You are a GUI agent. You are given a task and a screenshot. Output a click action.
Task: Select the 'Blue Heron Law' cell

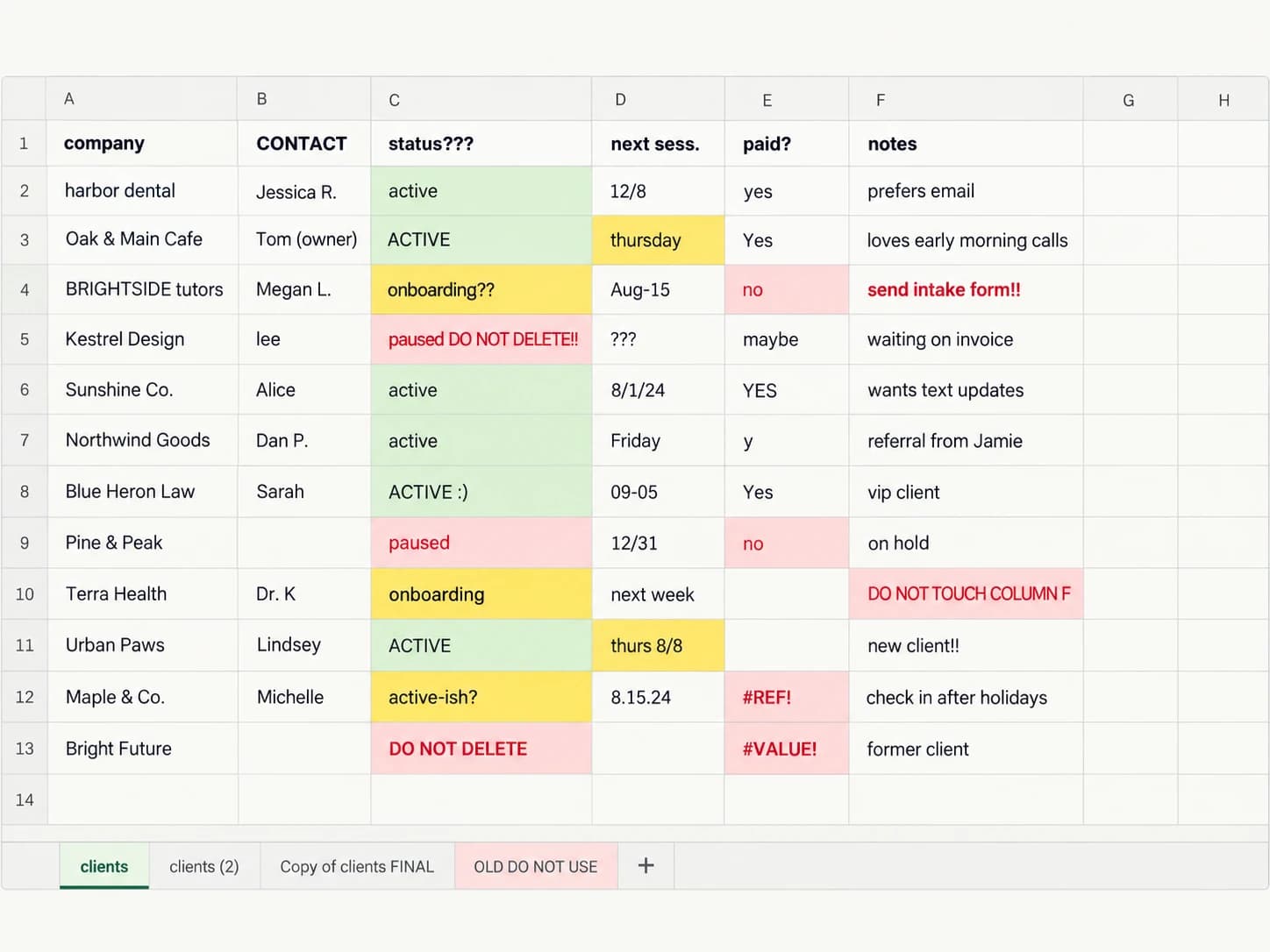click(x=142, y=492)
